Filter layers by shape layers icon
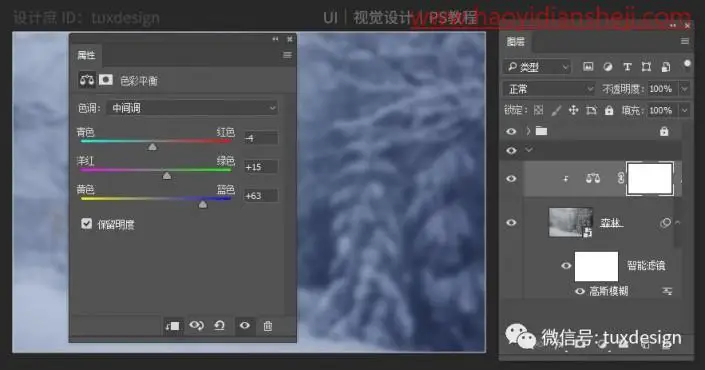The width and height of the screenshot is (705, 370). (x=647, y=67)
